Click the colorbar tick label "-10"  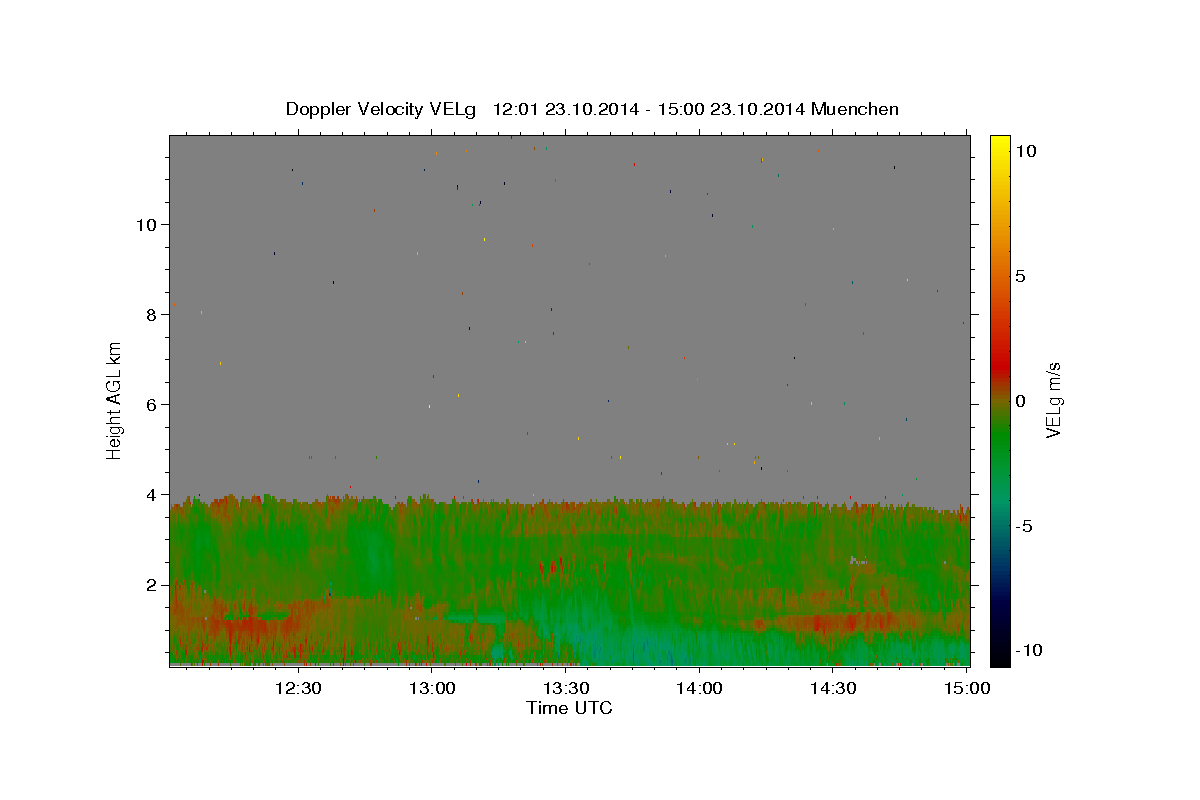point(1028,650)
